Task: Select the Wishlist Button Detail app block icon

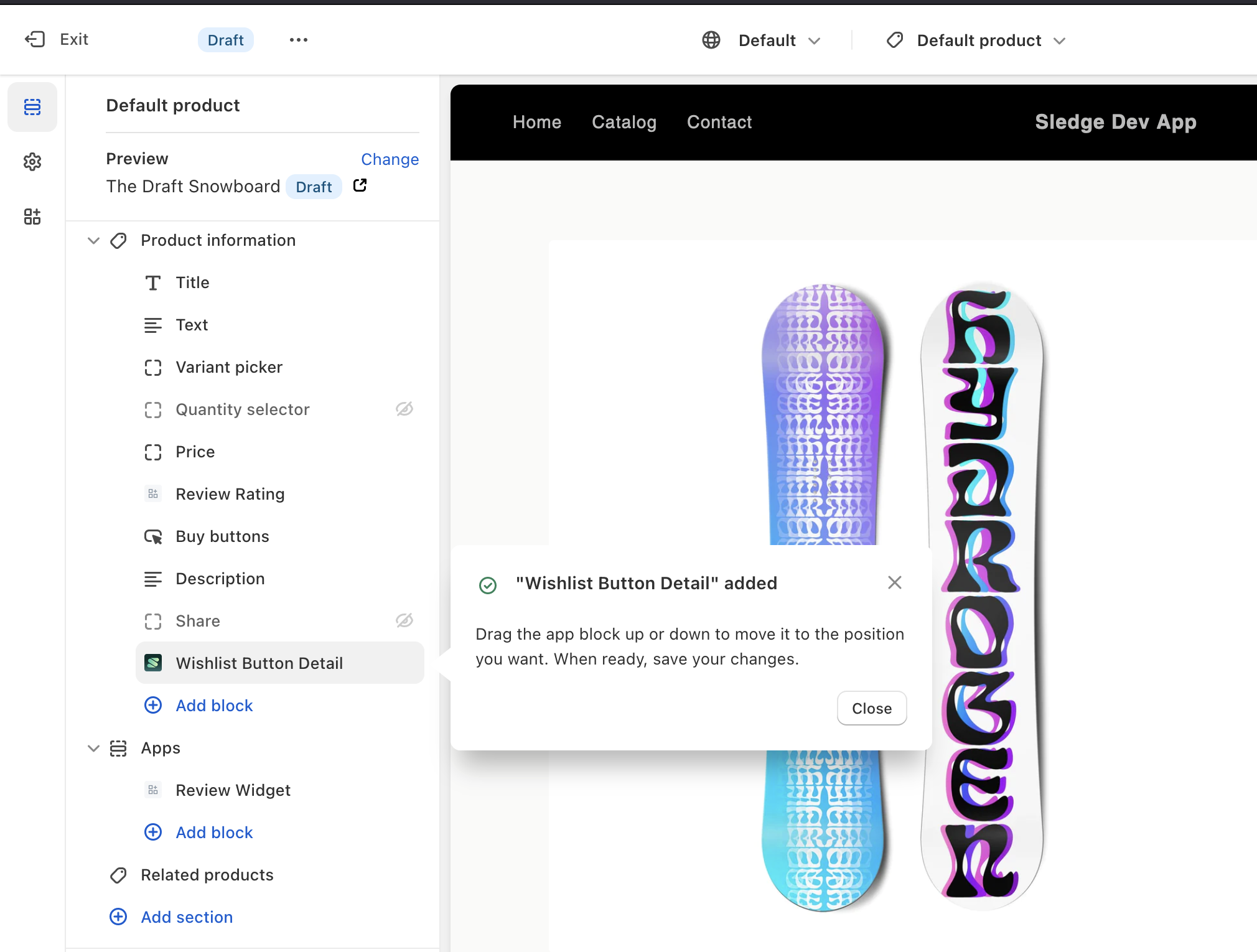Action: click(153, 663)
